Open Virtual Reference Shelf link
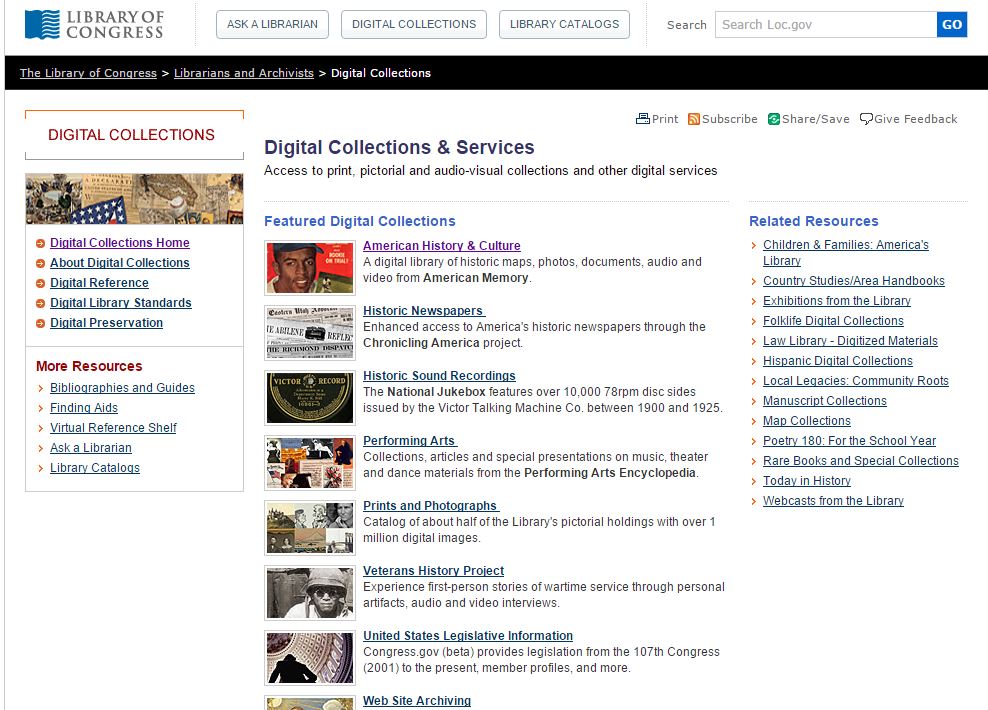Screen dimensions: 988x710 pyautogui.click(x=113, y=428)
